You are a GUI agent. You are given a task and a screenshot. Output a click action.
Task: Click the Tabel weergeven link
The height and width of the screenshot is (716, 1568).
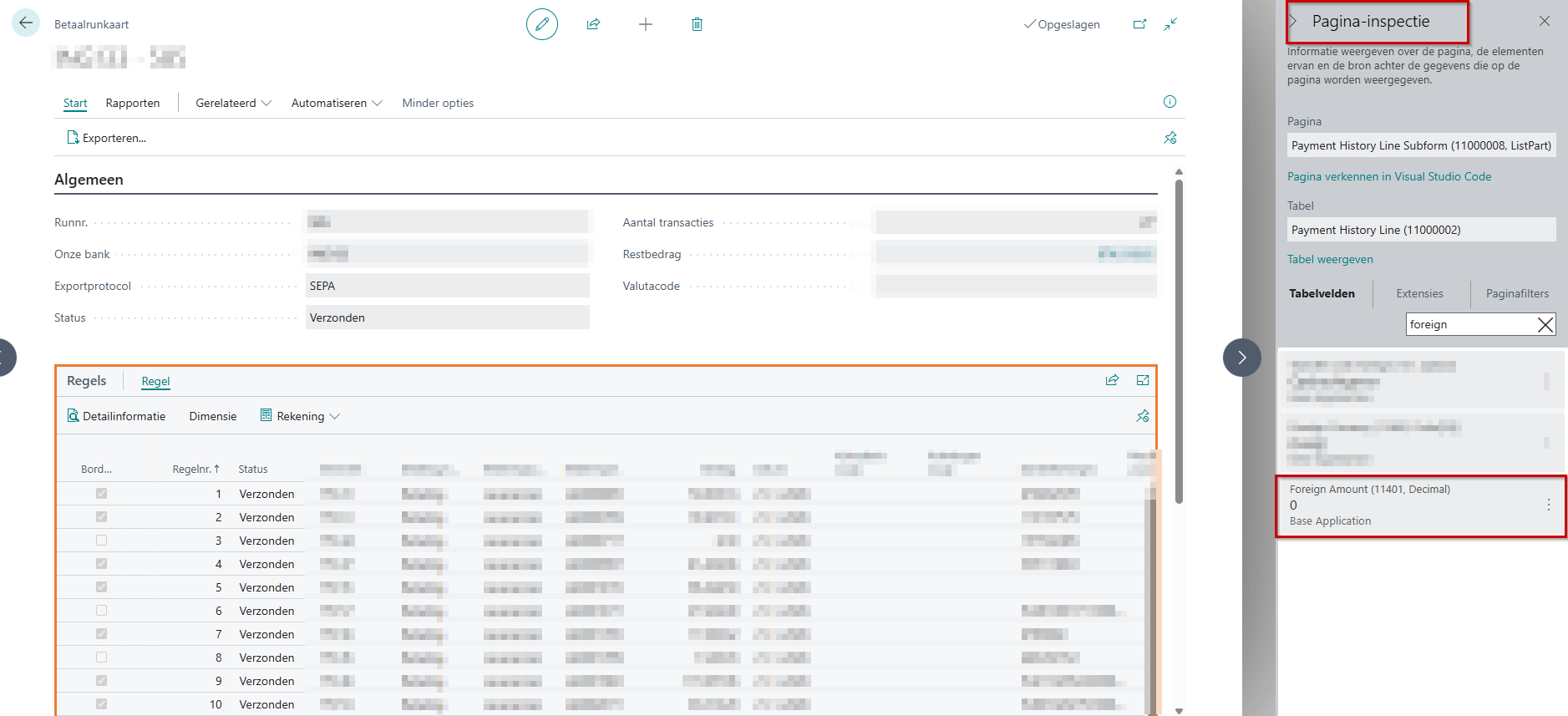point(1330,259)
